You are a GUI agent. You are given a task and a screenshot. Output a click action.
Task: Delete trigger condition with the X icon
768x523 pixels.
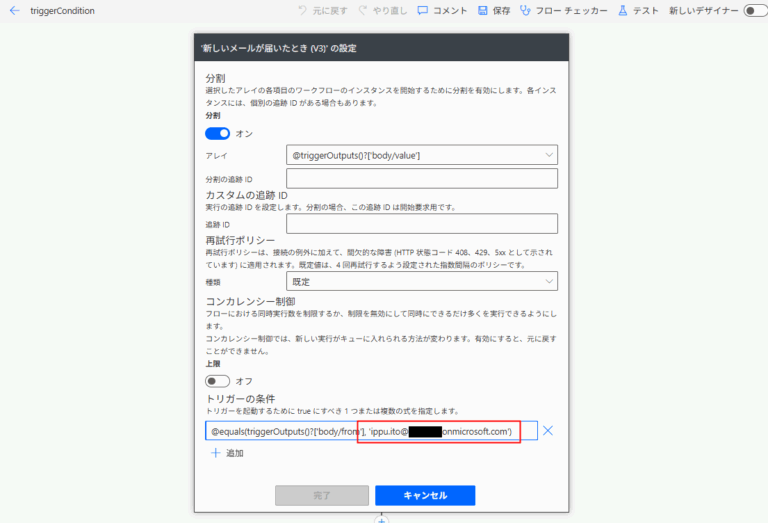pos(548,431)
